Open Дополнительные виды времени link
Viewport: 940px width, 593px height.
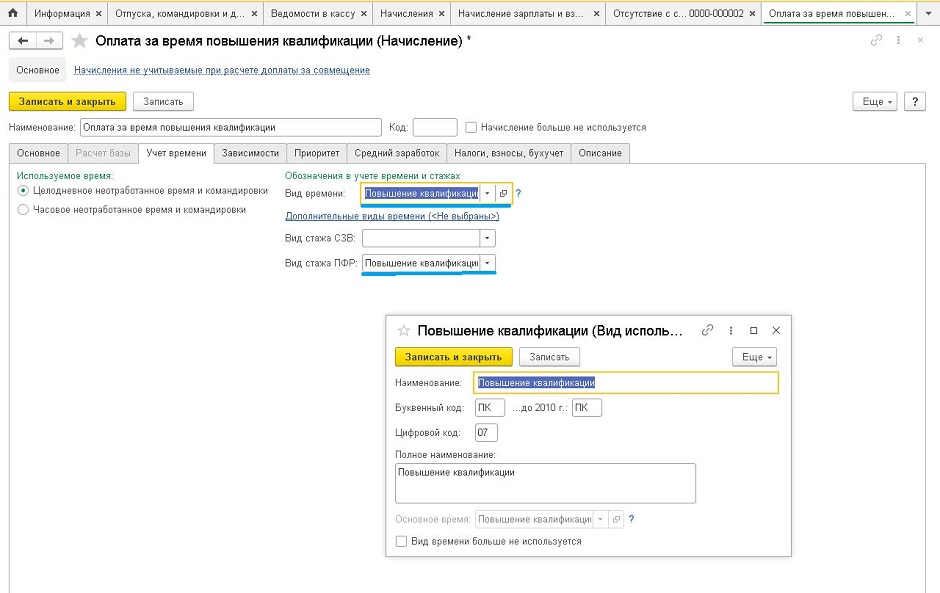click(392, 215)
